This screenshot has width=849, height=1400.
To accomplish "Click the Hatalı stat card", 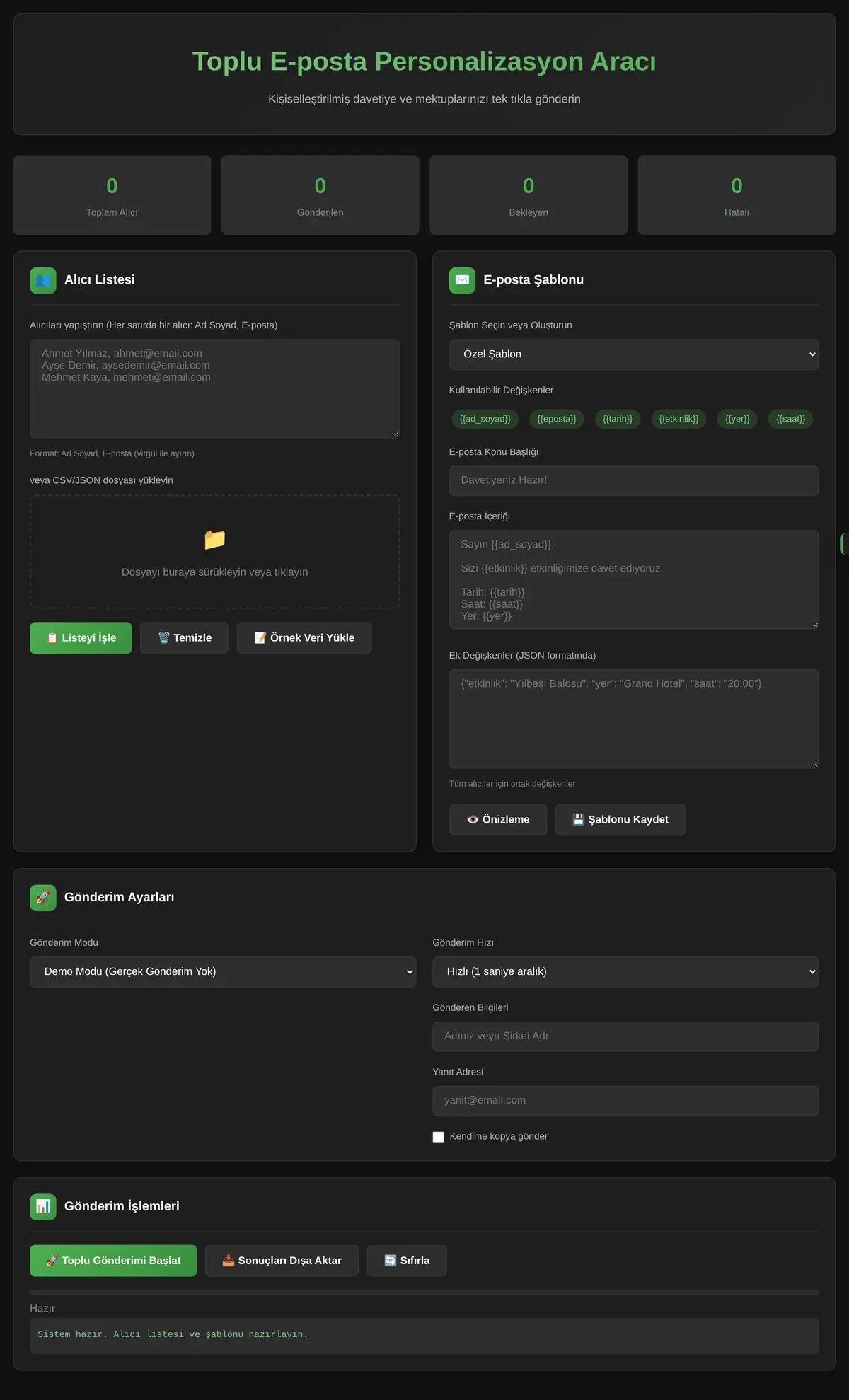I will (x=737, y=195).
